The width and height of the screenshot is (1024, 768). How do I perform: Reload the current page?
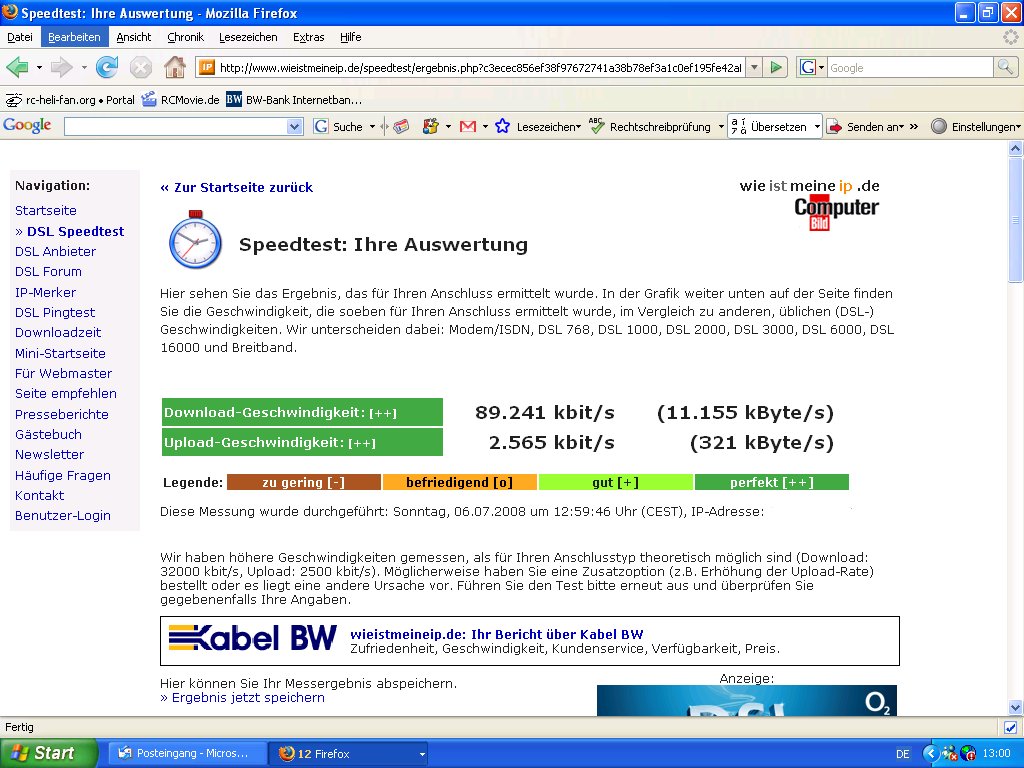pyautogui.click(x=107, y=68)
